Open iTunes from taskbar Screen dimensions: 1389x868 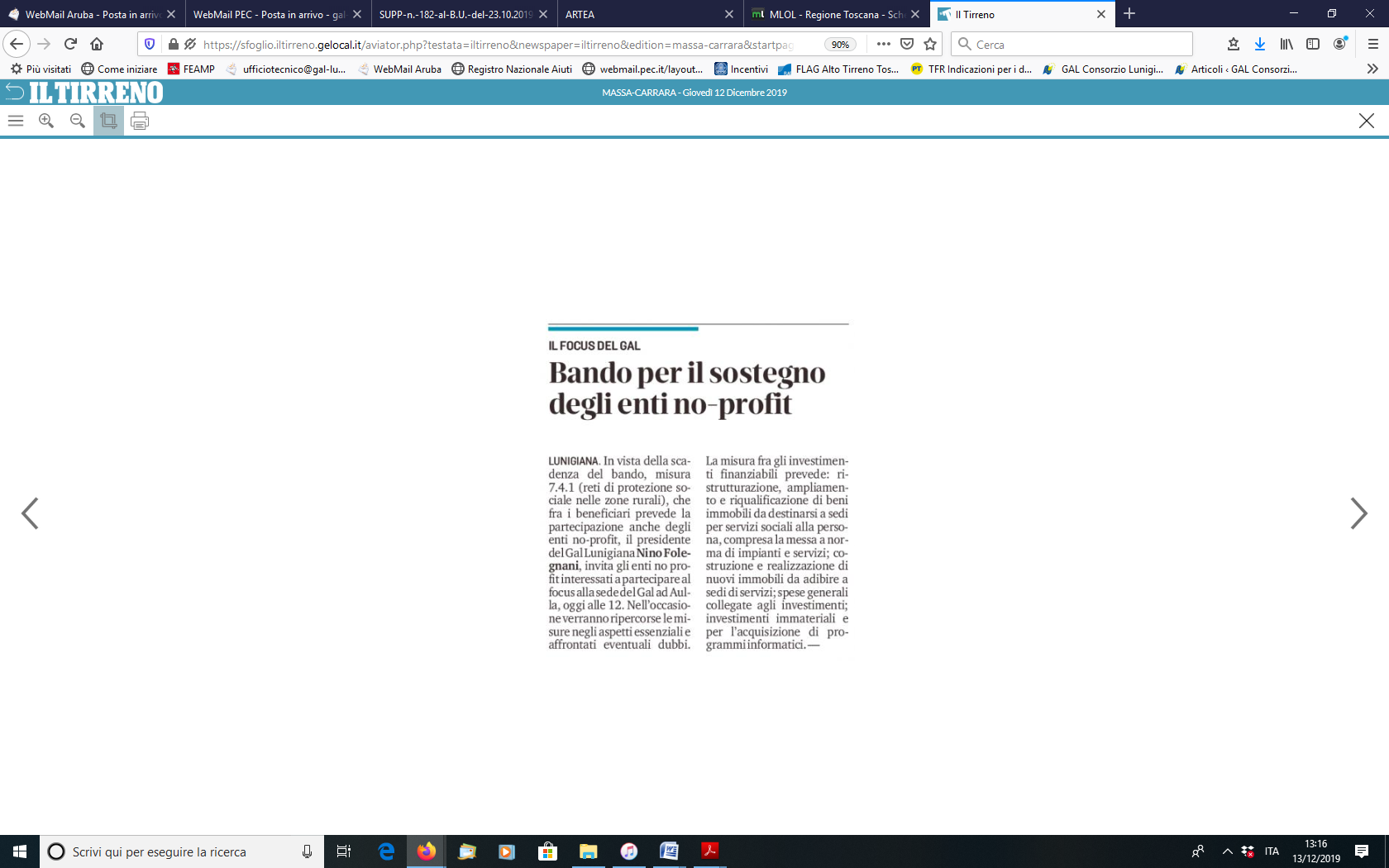(628, 851)
